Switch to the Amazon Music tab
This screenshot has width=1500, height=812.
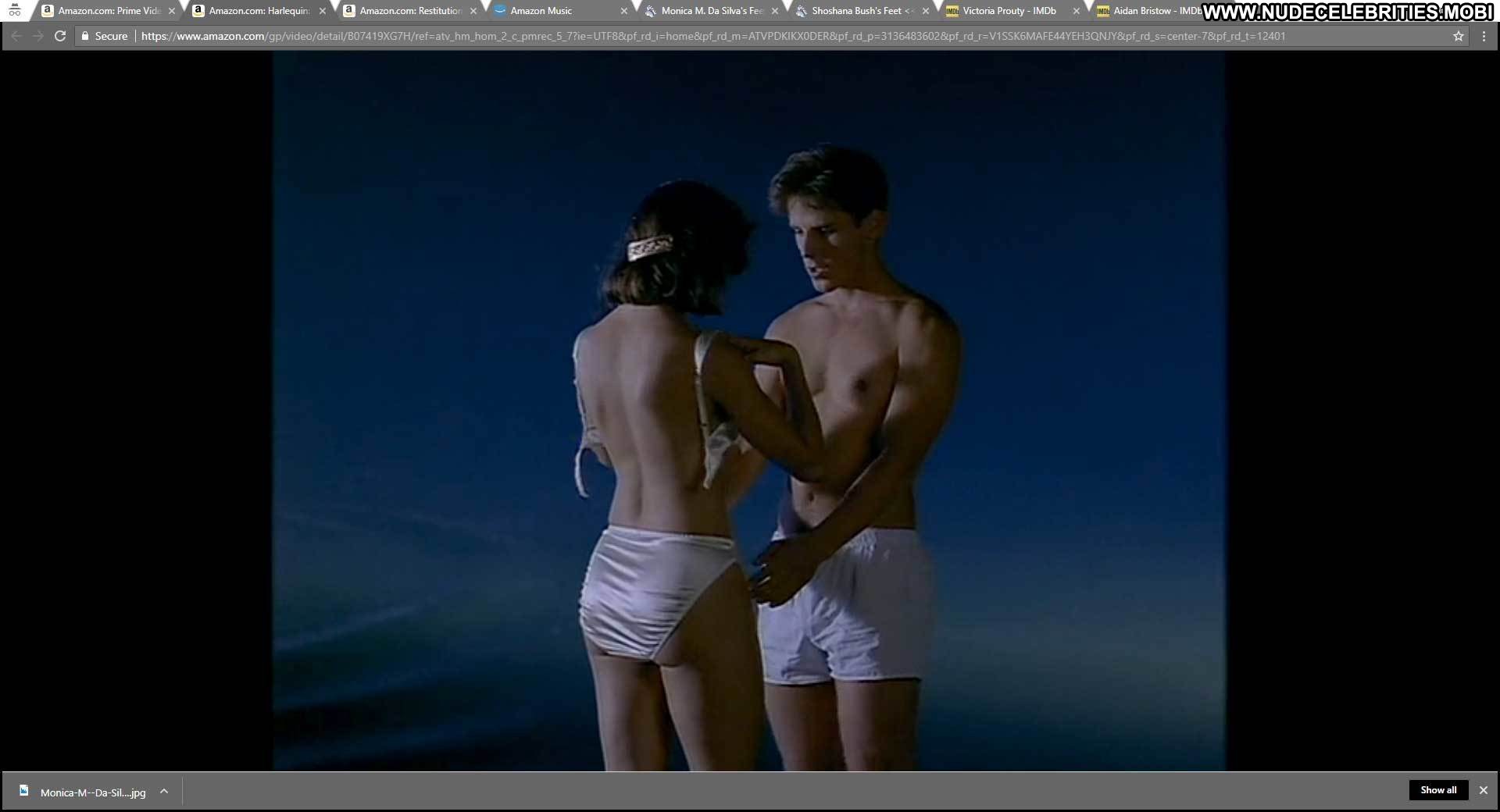[x=541, y=11]
